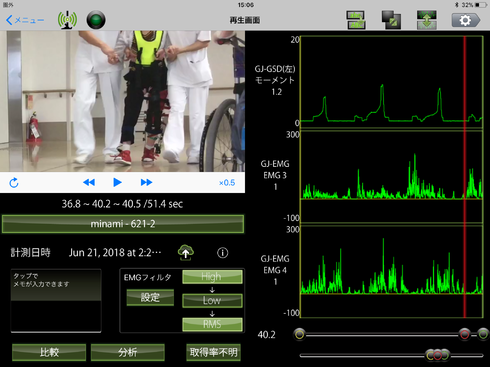Toggle the RMS EMG filter
The image size is (490, 367).
click(212, 324)
